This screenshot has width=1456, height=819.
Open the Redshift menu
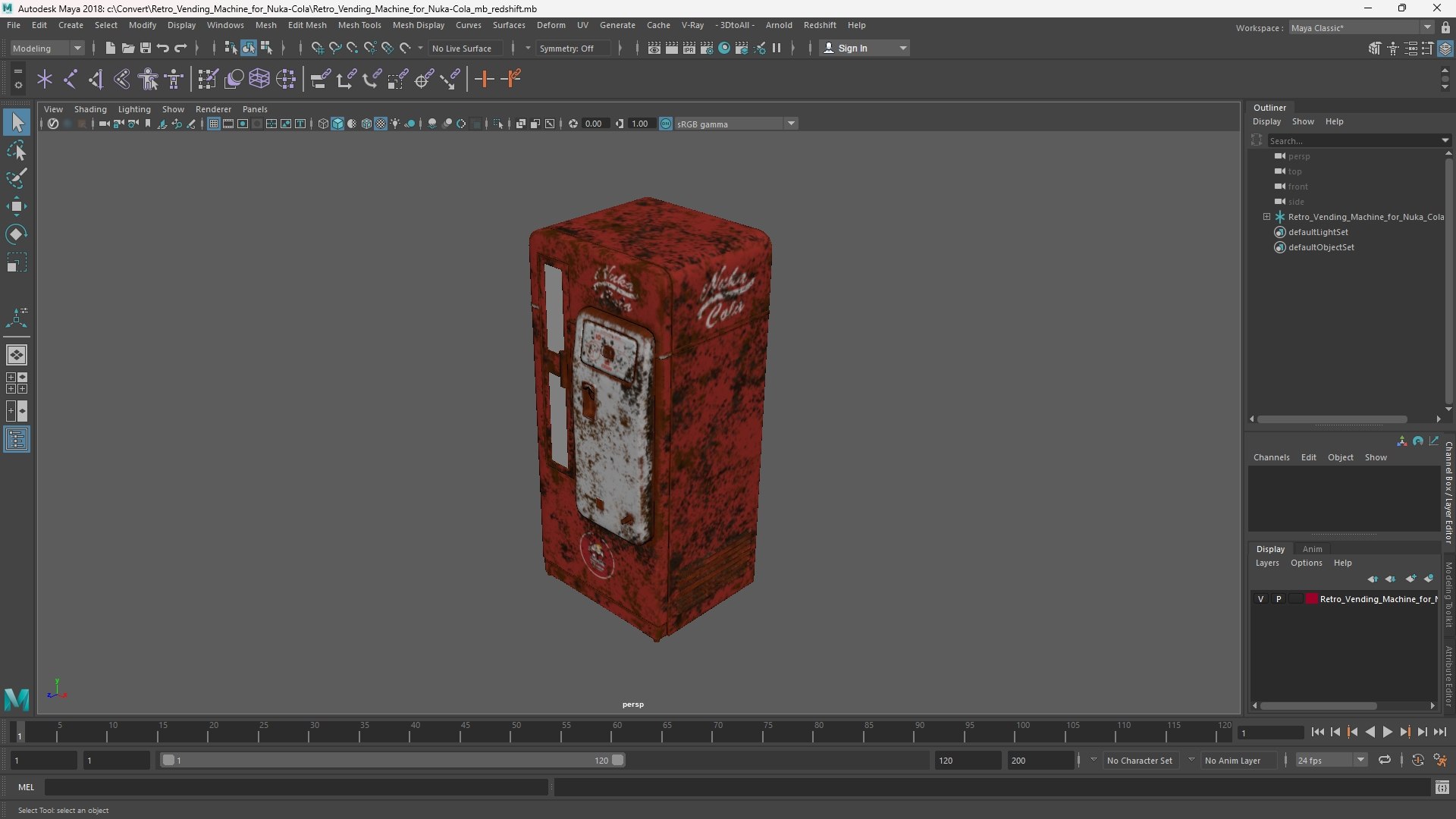pyautogui.click(x=820, y=25)
